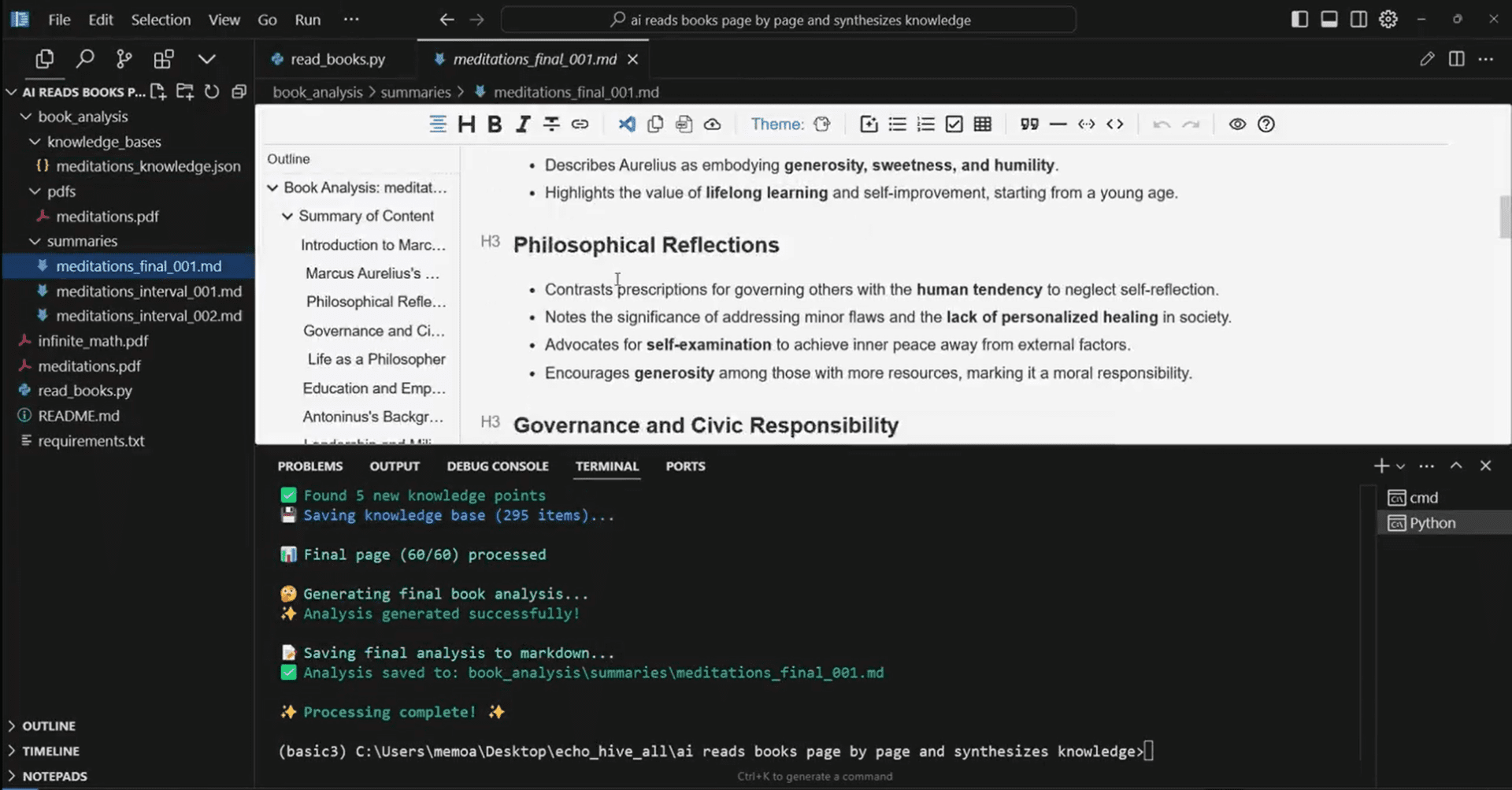Collapse Summary of Content in outline

coord(287,216)
